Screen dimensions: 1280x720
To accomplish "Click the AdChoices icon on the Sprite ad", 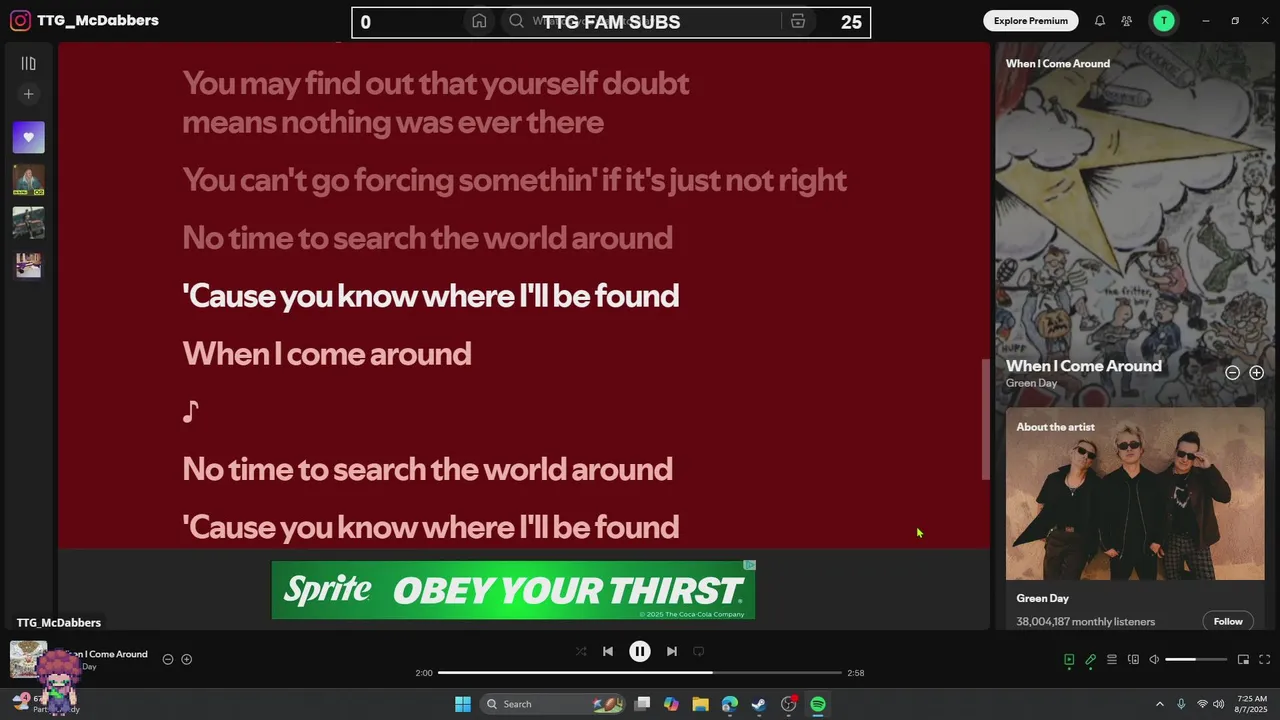I will point(749,566).
